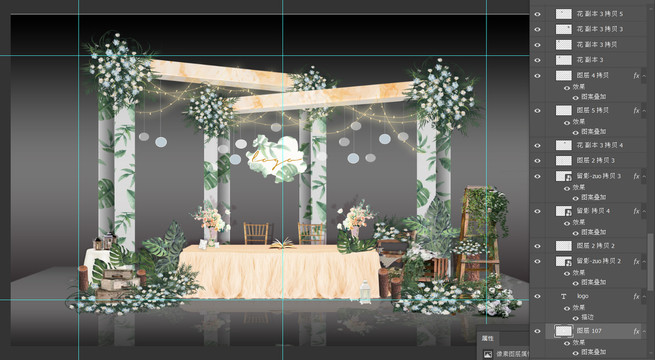Click the fx icon on 留影 拷贝 4
The width and height of the screenshot is (655, 360).
(636, 211)
